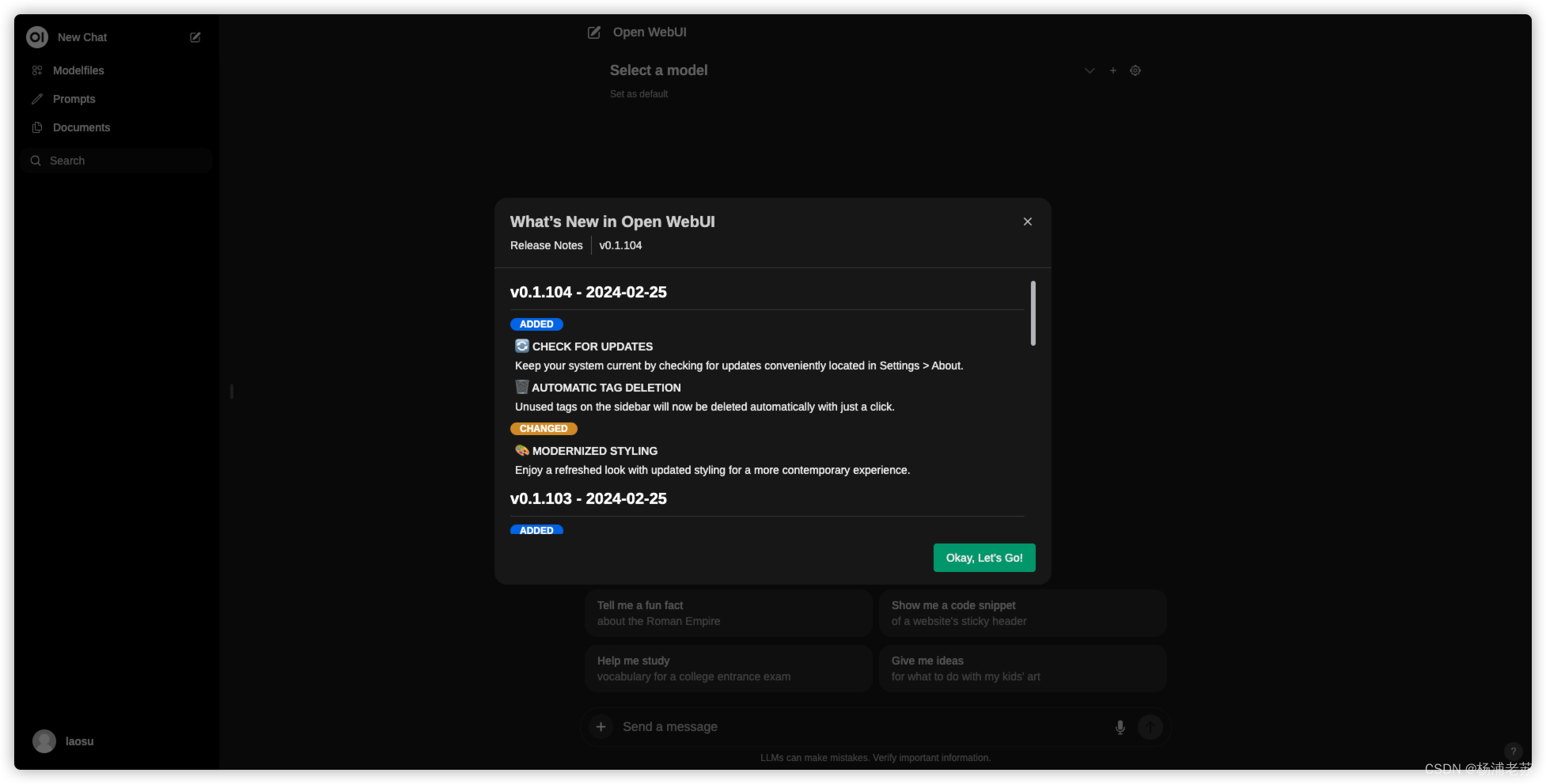Image resolution: width=1546 pixels, height=784 pixels.
Task: Click the v0.1.103 - 2024-02-25 heading
Action: coord(589,498)
